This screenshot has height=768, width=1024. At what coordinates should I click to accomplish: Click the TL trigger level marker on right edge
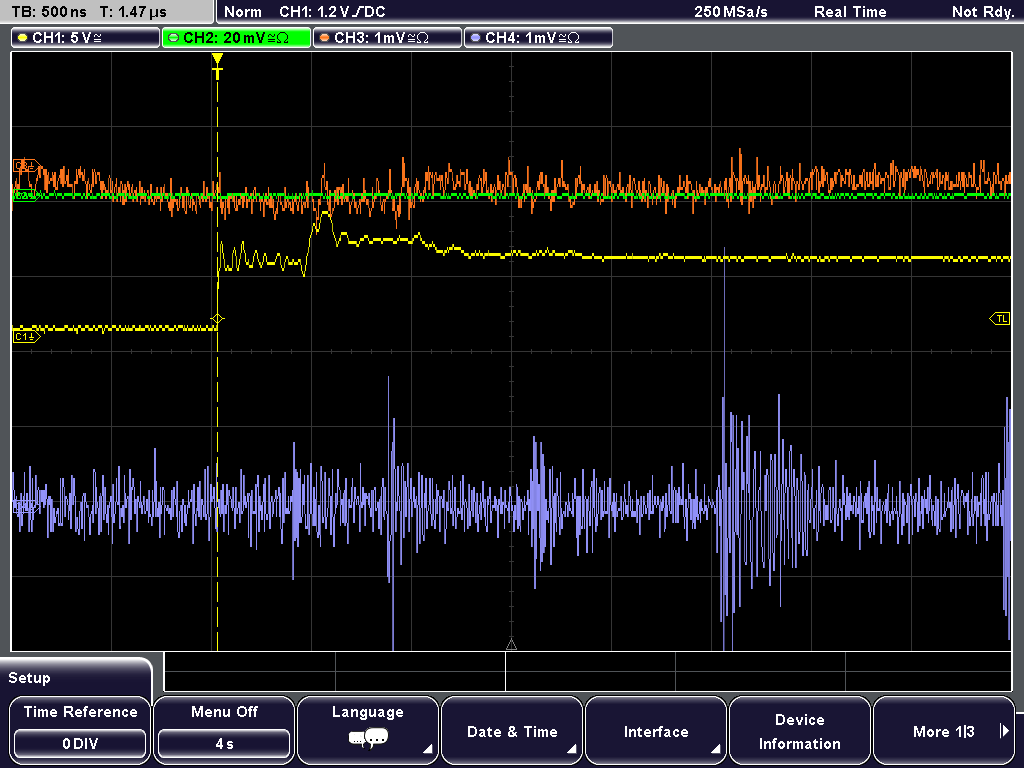pyautogui.click(x=1000, y=319)
